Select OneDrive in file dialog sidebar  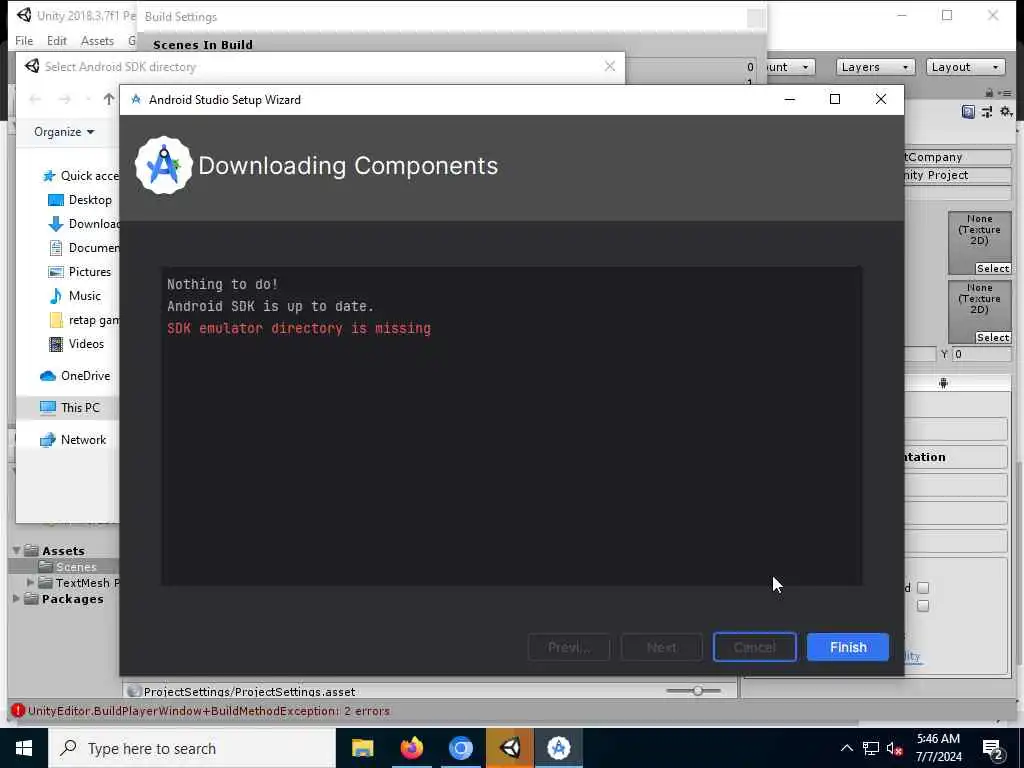75,376
